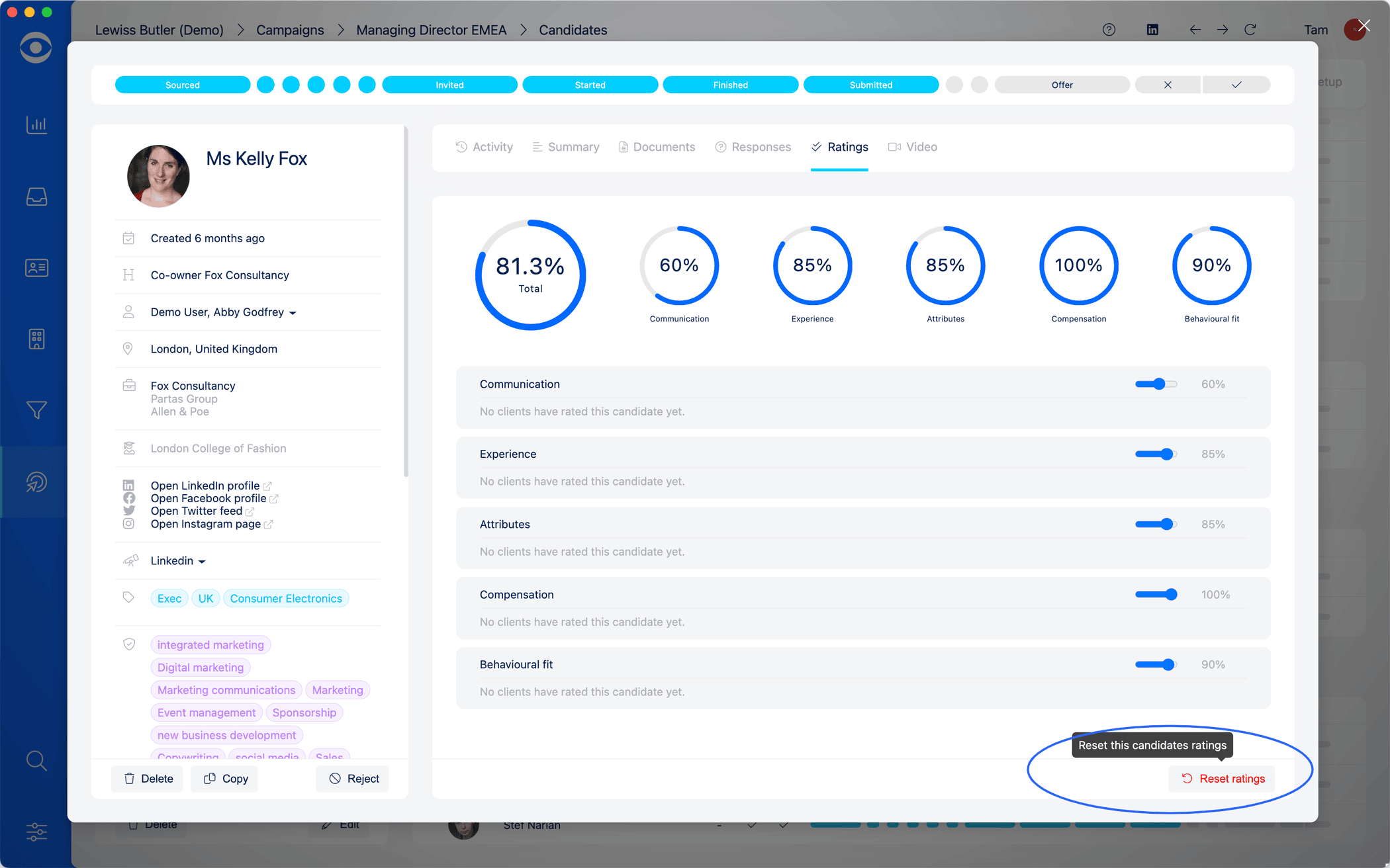Open the companies building sidebar icon

click(36, 339)
